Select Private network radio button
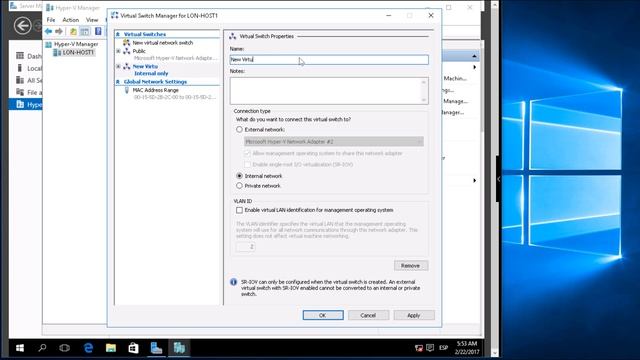This screenshot has width=640, height=360. click(240, 186)
